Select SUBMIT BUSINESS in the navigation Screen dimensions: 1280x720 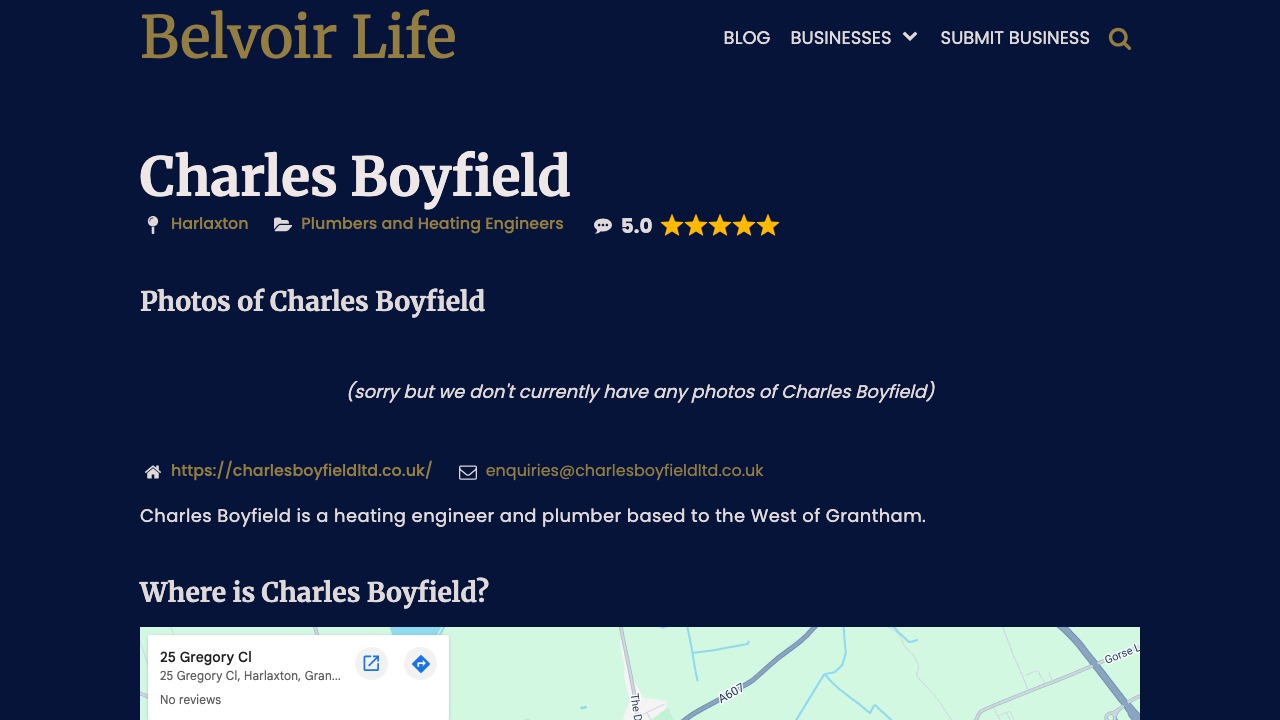coord(1014,37)
